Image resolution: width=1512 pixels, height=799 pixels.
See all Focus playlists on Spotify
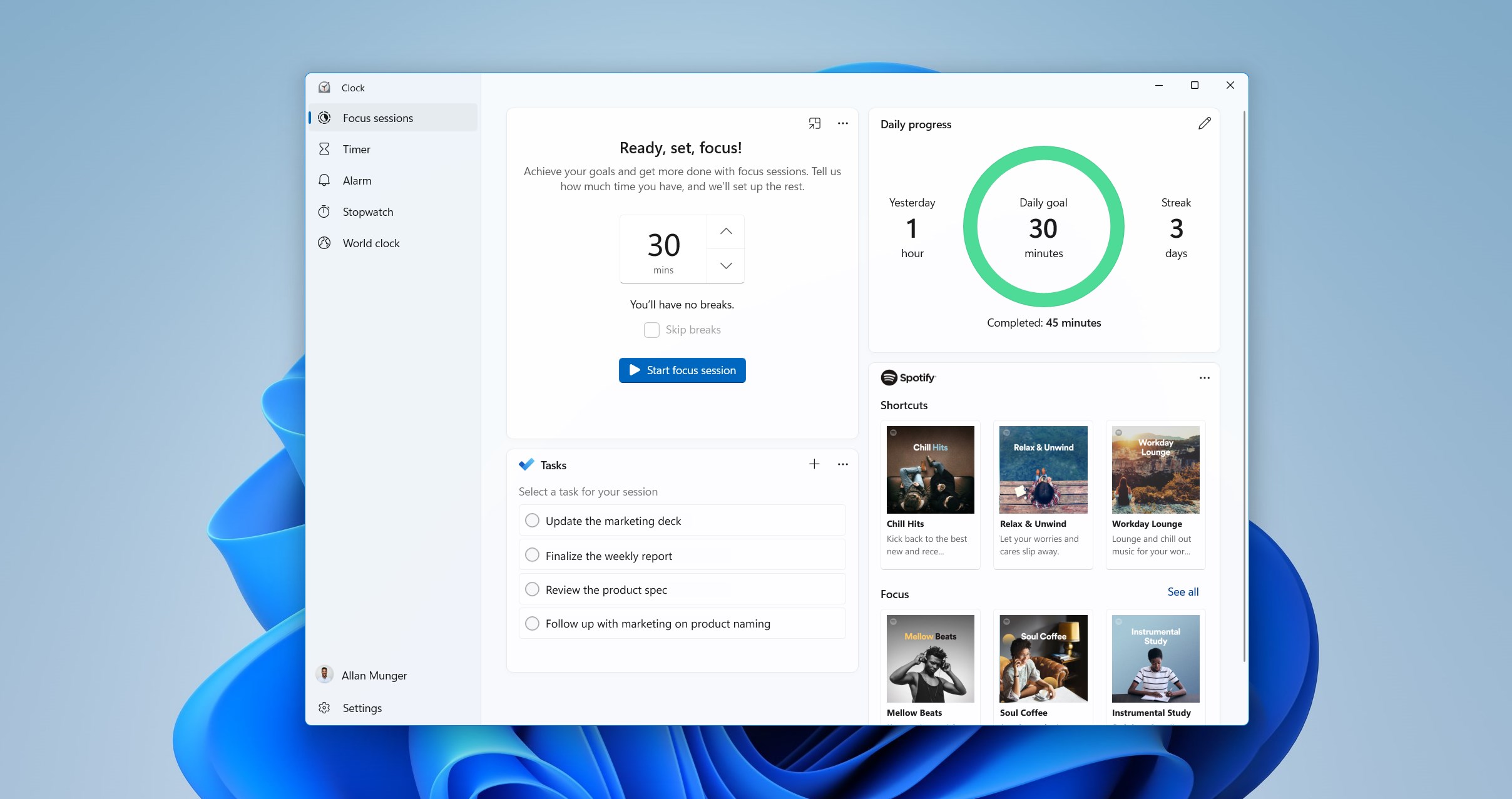[1182, 592]
